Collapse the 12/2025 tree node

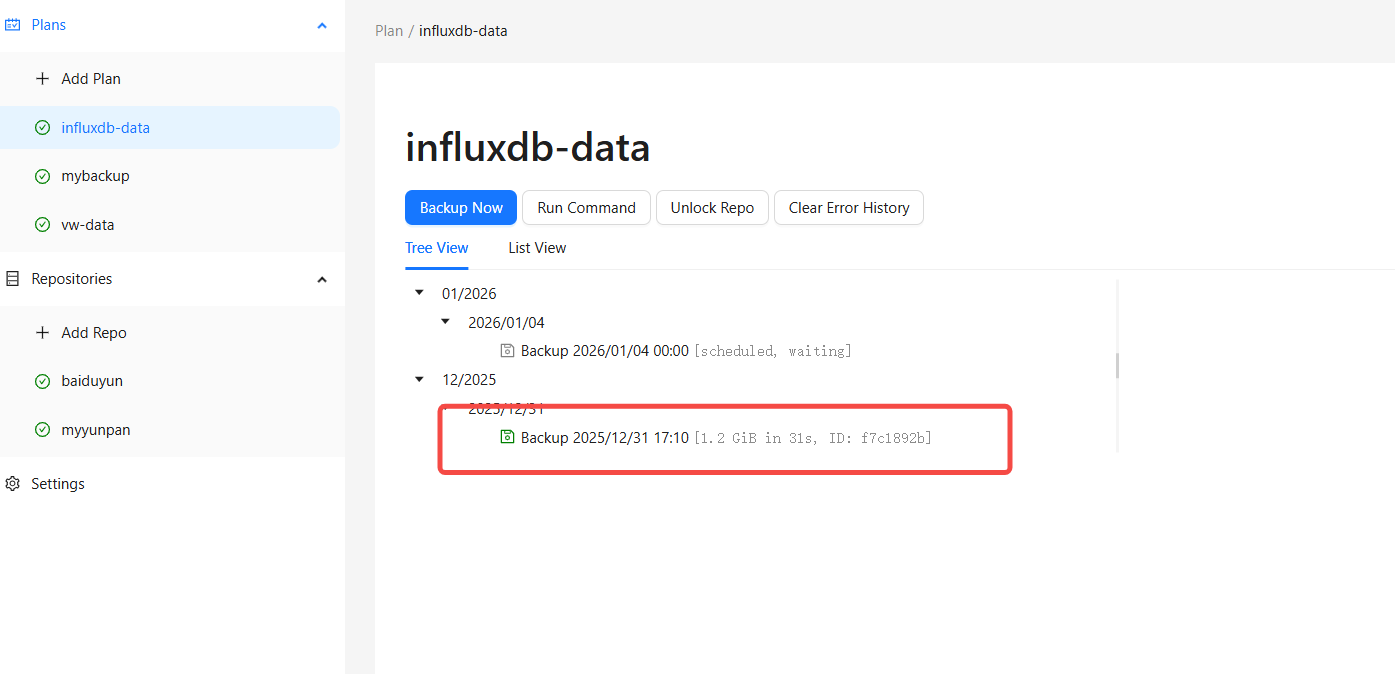[x=419, y=379]
